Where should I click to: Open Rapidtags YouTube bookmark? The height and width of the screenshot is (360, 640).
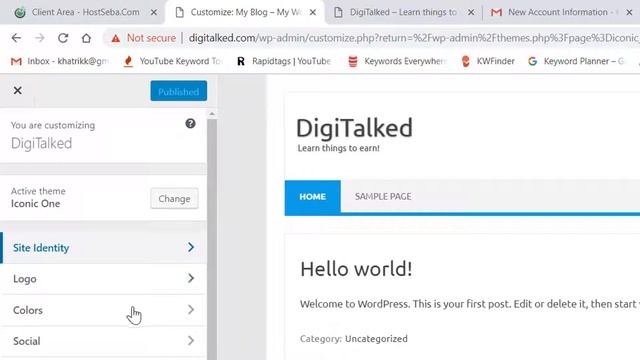[284, 61]
